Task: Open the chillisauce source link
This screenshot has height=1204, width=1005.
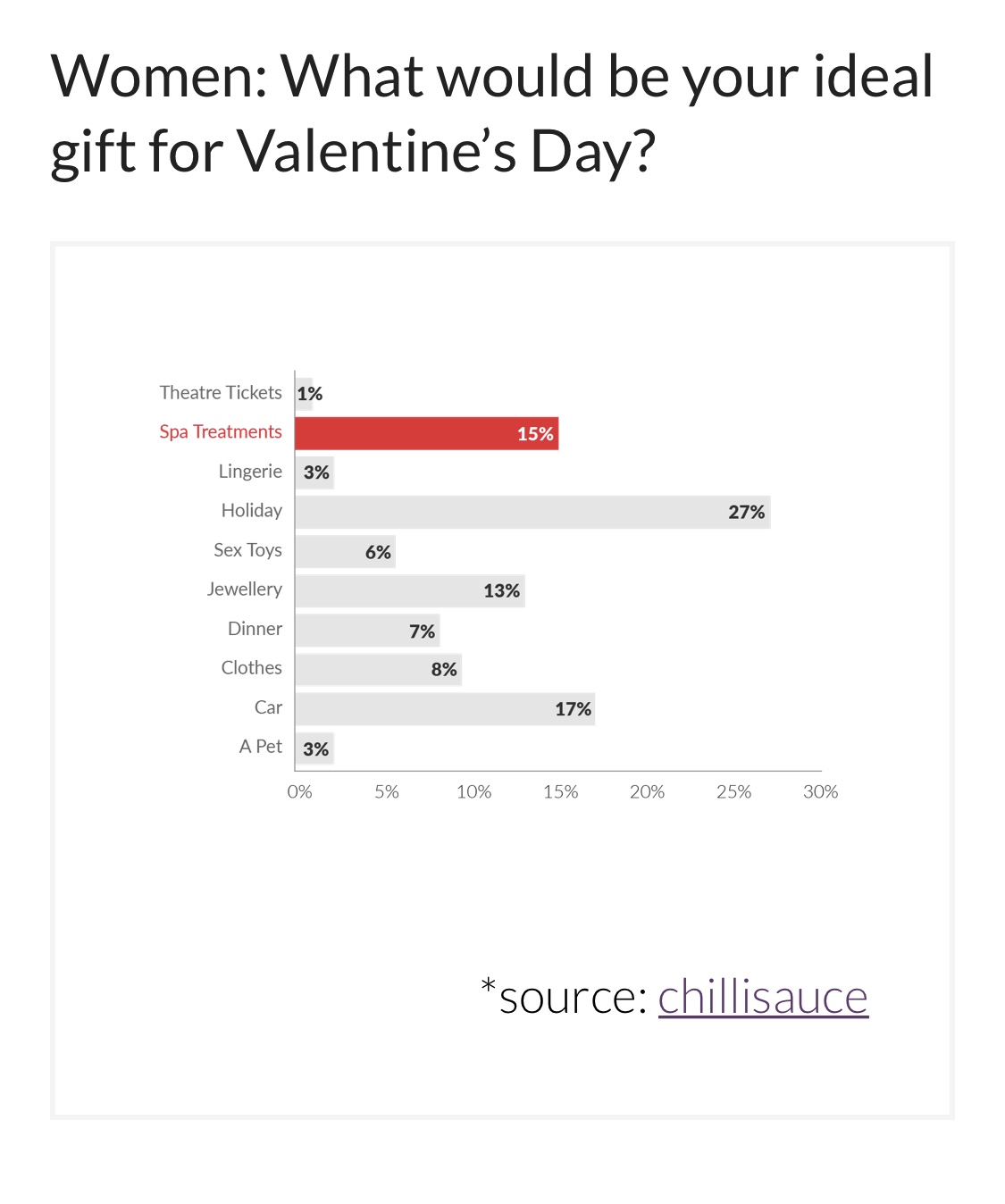Action: 763,997
